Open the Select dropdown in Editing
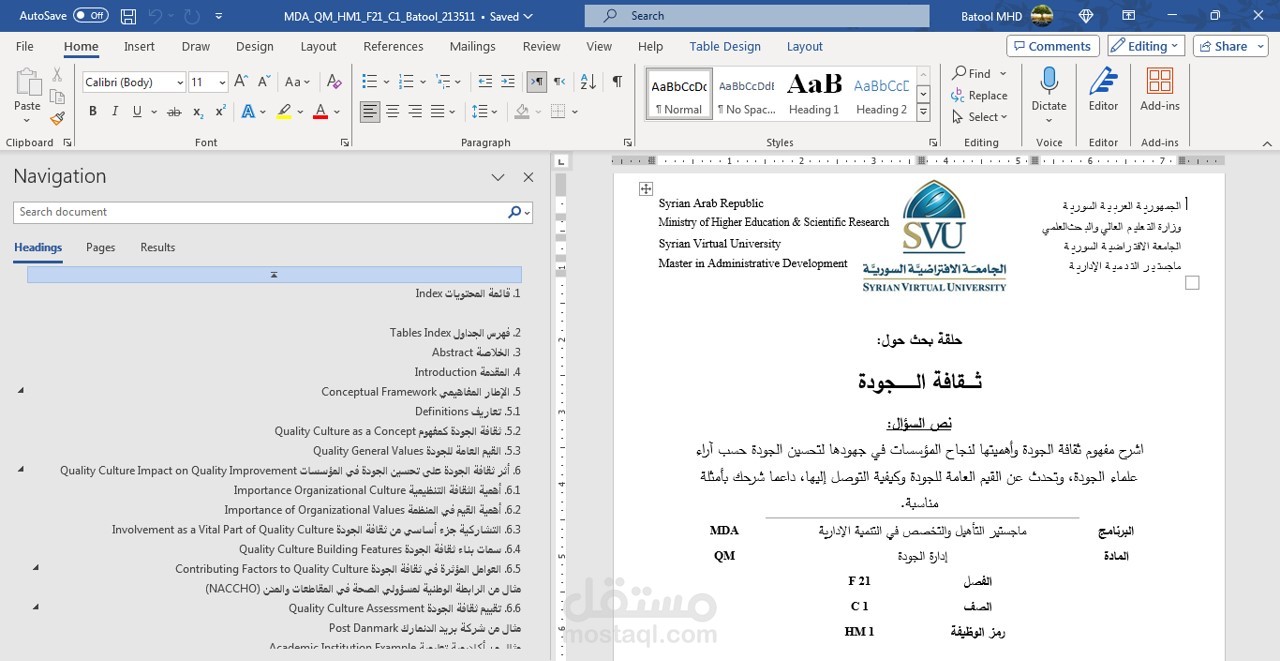This screenshot has width=1280, height=661. [x=980, y=117]
